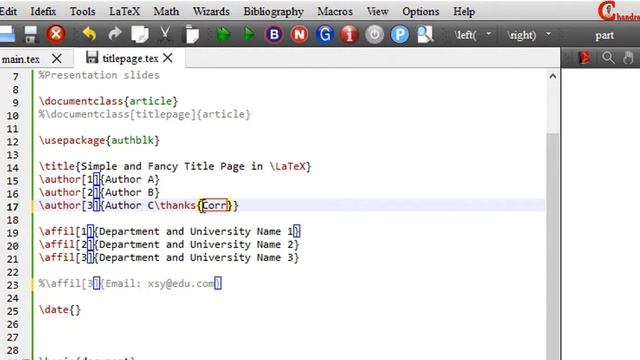Open viewer with page magnifier icon
640x360 pixels.
[x=425, y=34]
